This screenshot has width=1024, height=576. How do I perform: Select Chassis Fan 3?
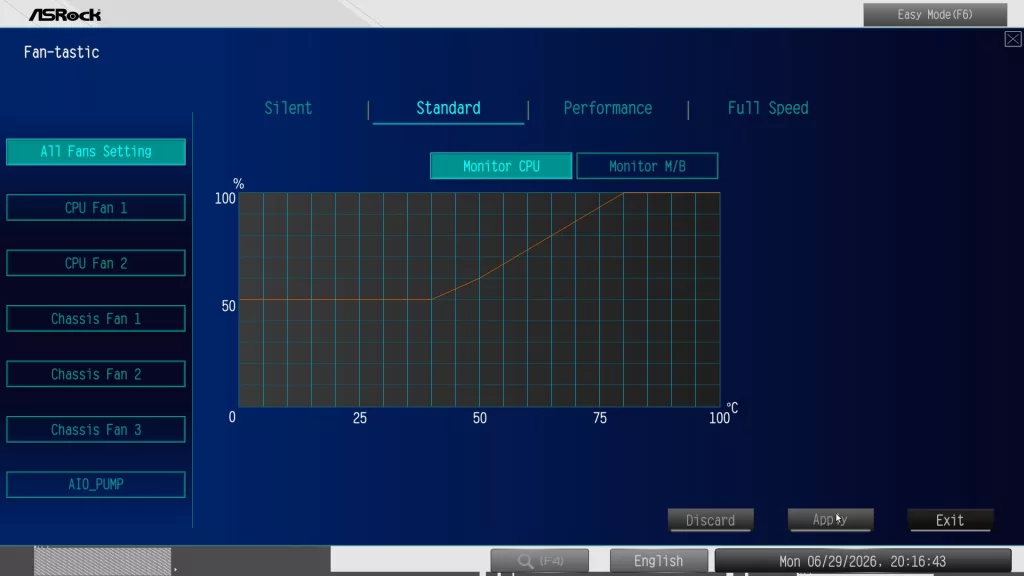point(96,430)
